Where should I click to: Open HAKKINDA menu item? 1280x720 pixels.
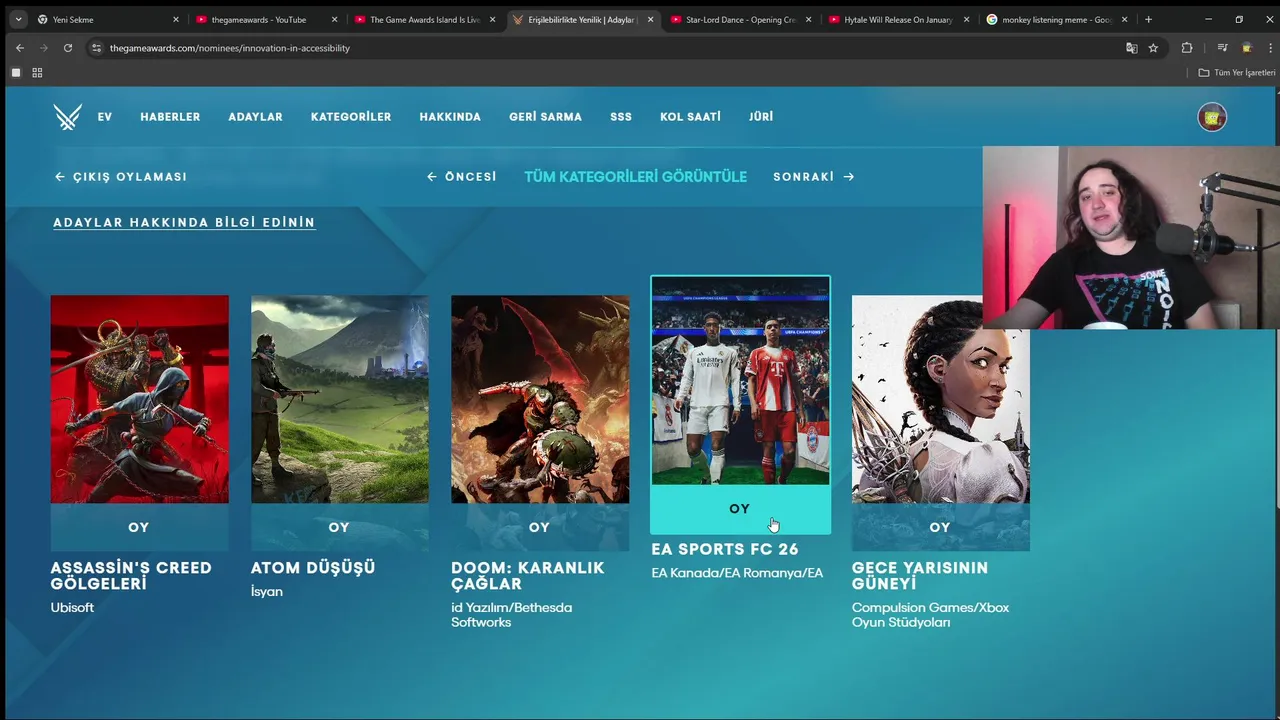(450, 117)
